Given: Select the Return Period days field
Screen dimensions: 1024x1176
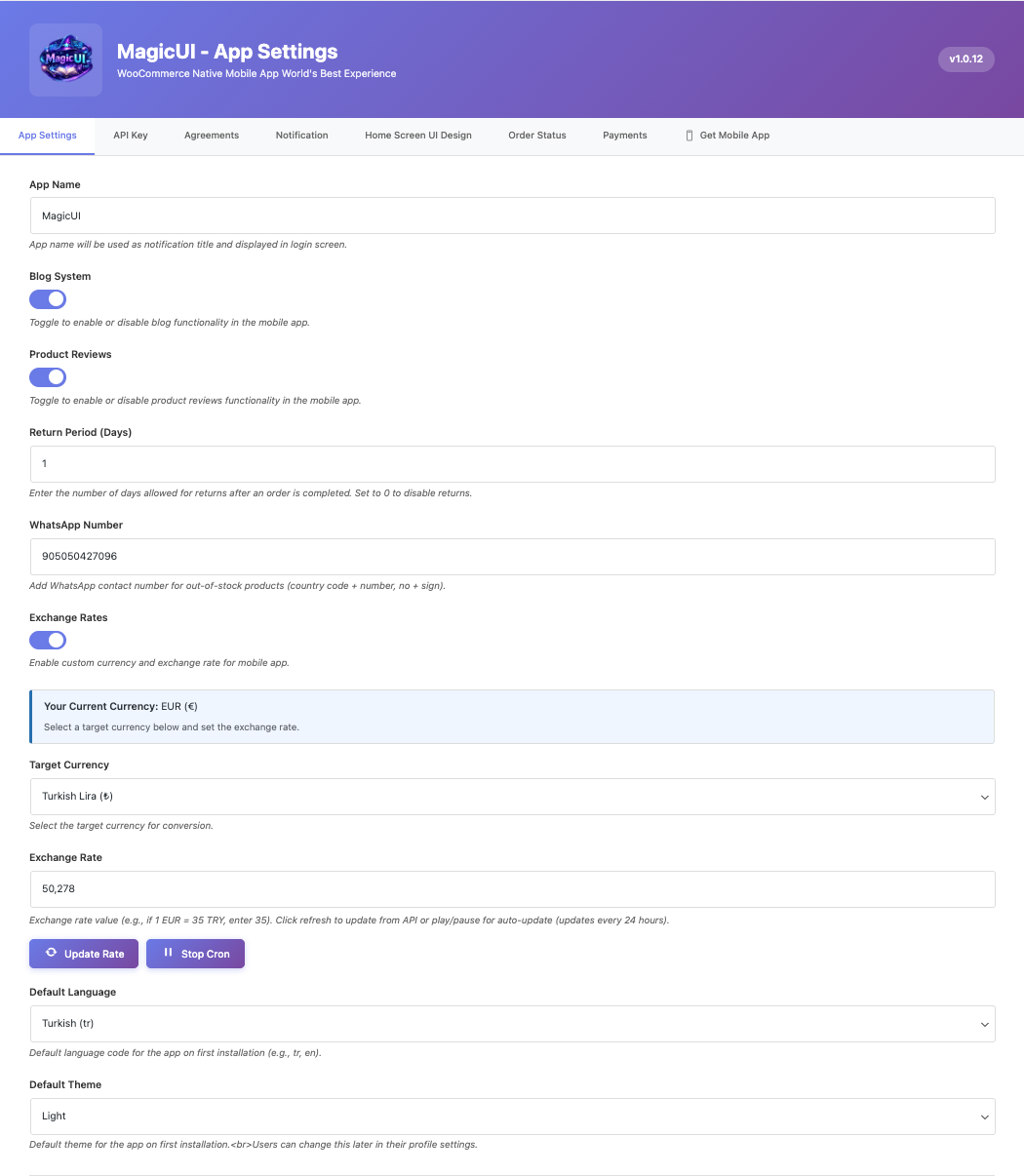Looking at the screenshot, I should click(512, 464).
